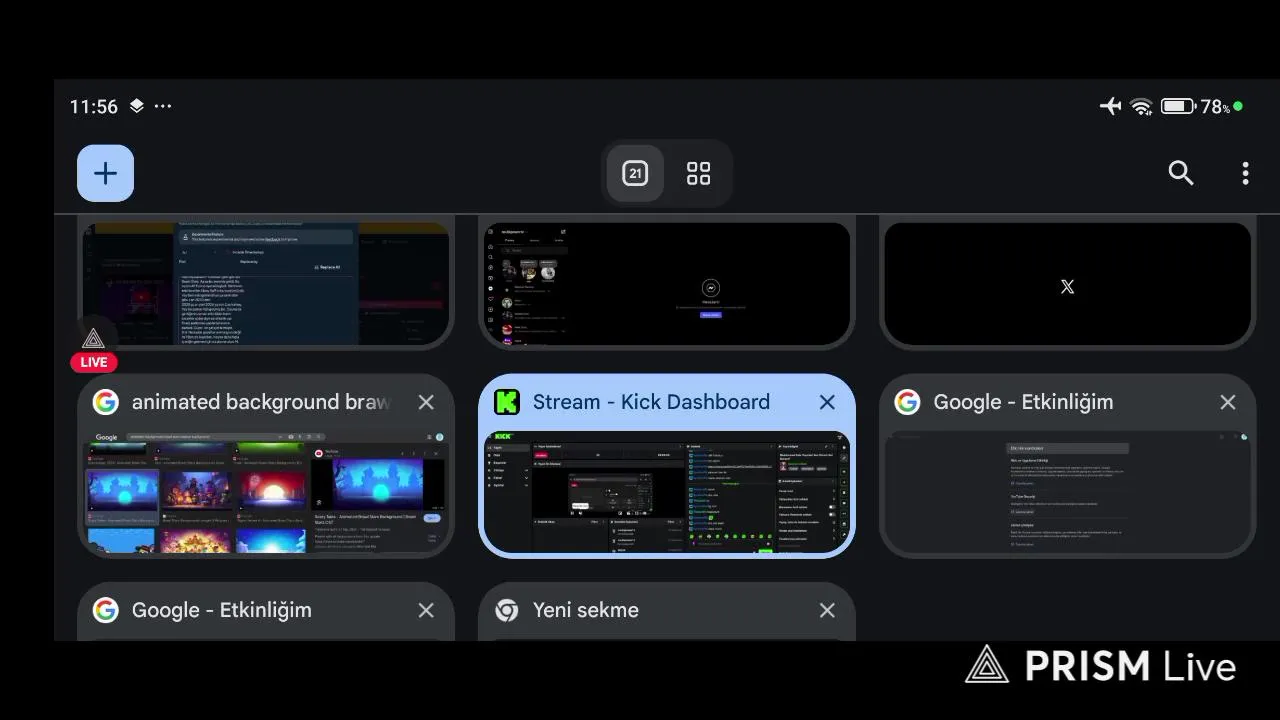Select the 21 open tabs view
Viewport: 1280px width, 720px height.
coord(635,173)
